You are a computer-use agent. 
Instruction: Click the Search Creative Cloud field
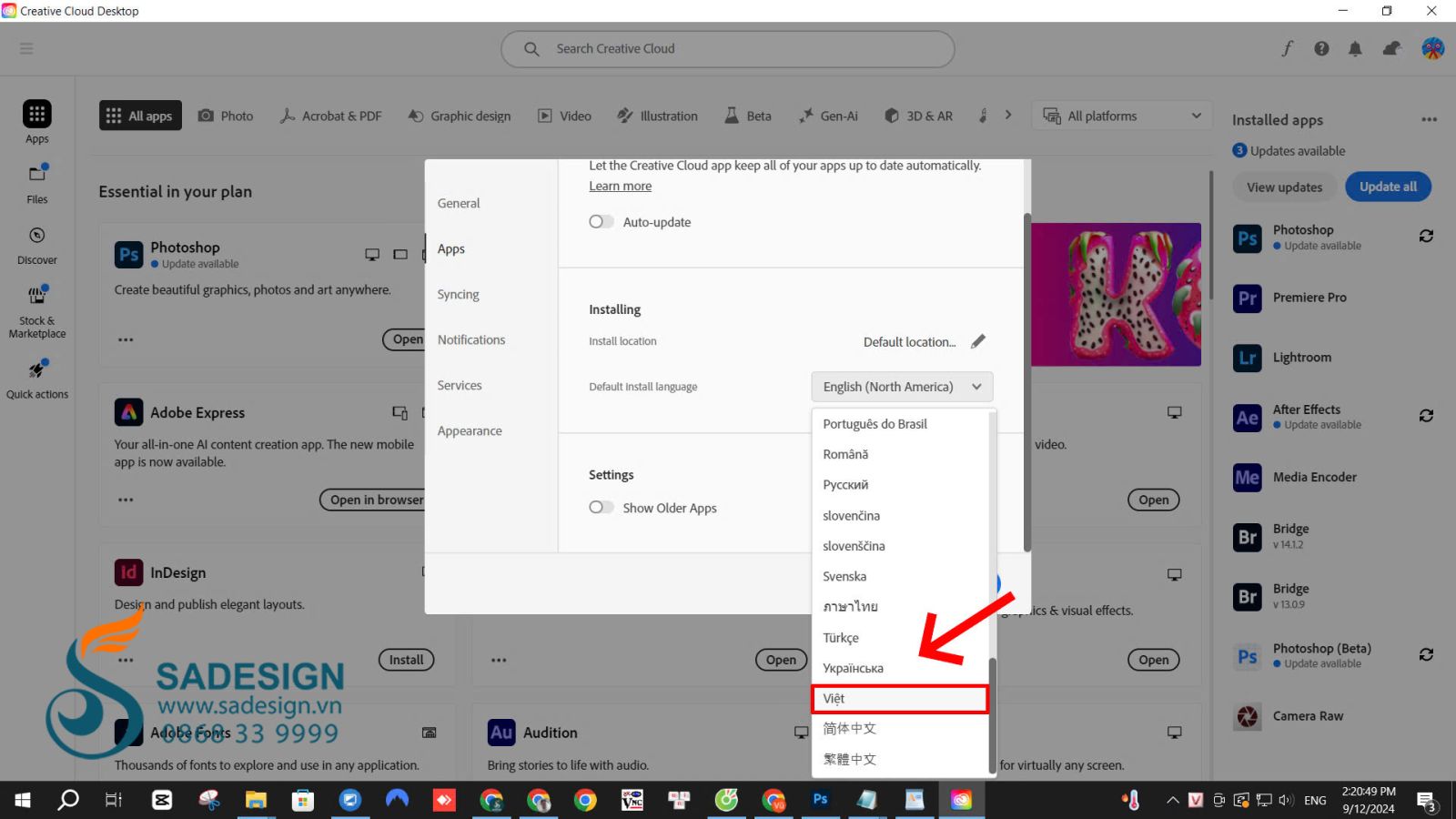tap(727, 49)
